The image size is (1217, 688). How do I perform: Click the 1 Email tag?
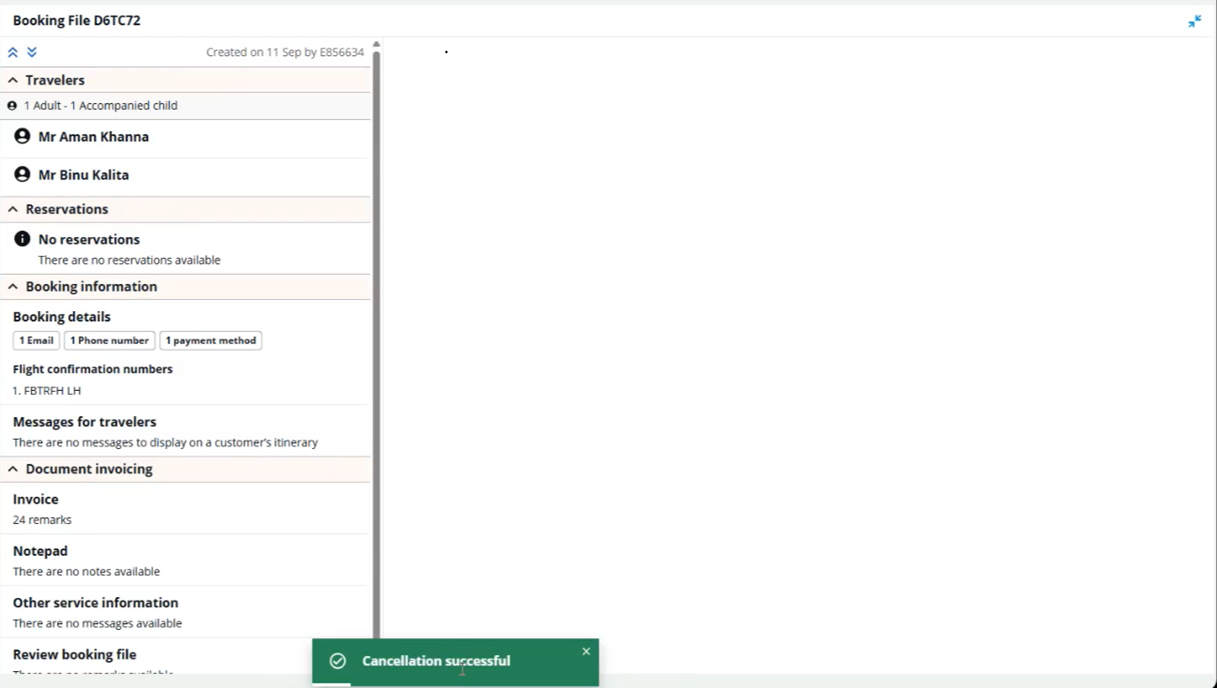pyautogui.click(x=36, y=341)
